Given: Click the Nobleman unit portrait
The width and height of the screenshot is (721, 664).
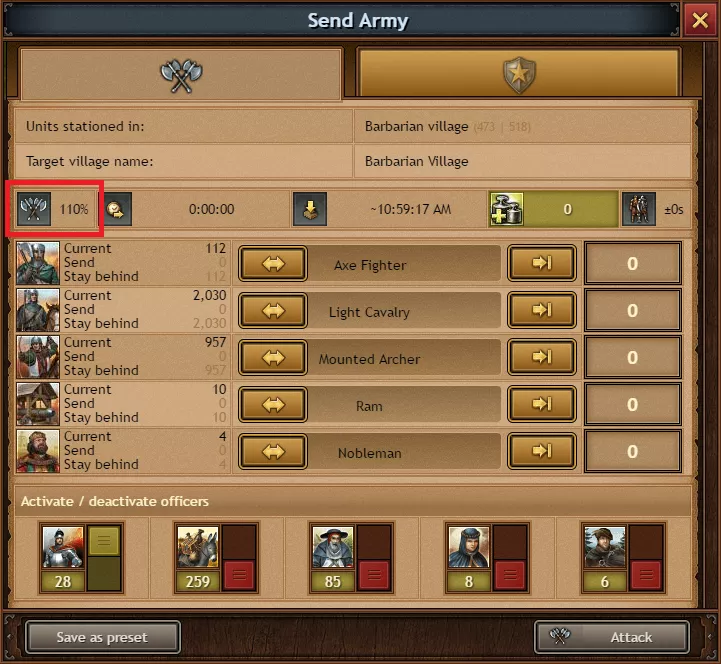Looking at the screenshot, I should pos(38,451).
